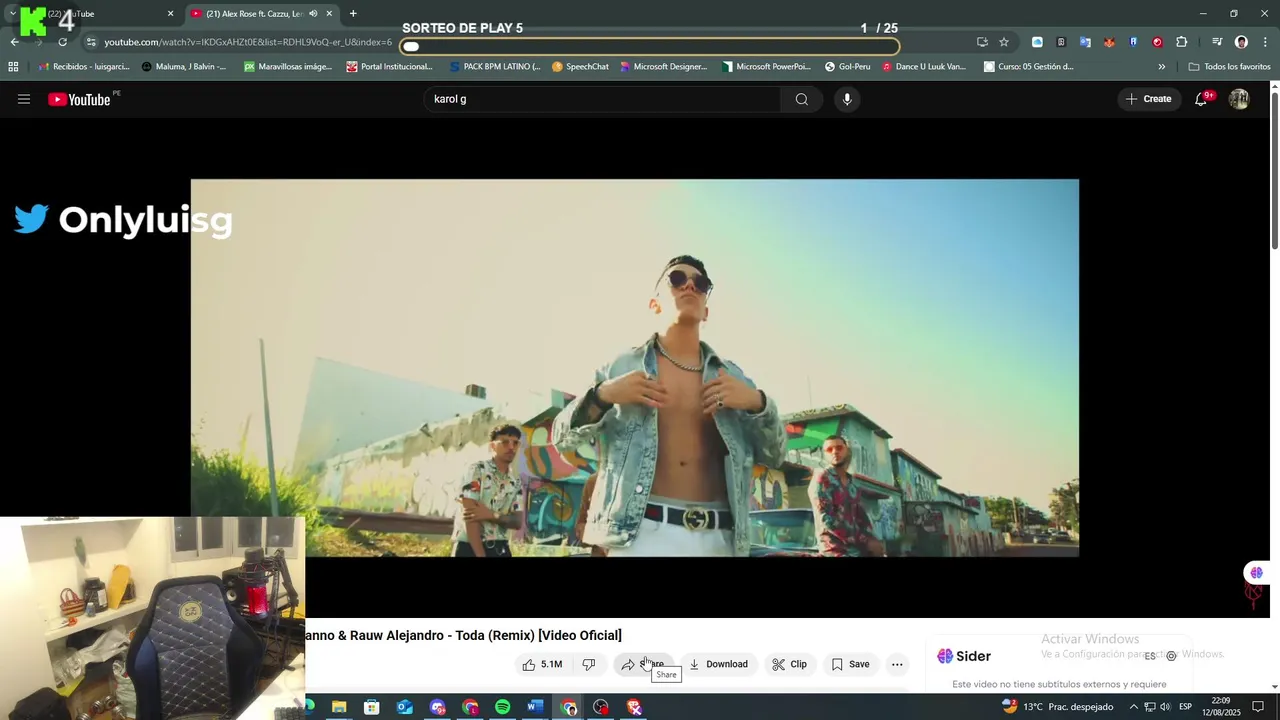Expand hidden bookmarks chevron
The image size is (1280, 720).
click(1161, 67)
